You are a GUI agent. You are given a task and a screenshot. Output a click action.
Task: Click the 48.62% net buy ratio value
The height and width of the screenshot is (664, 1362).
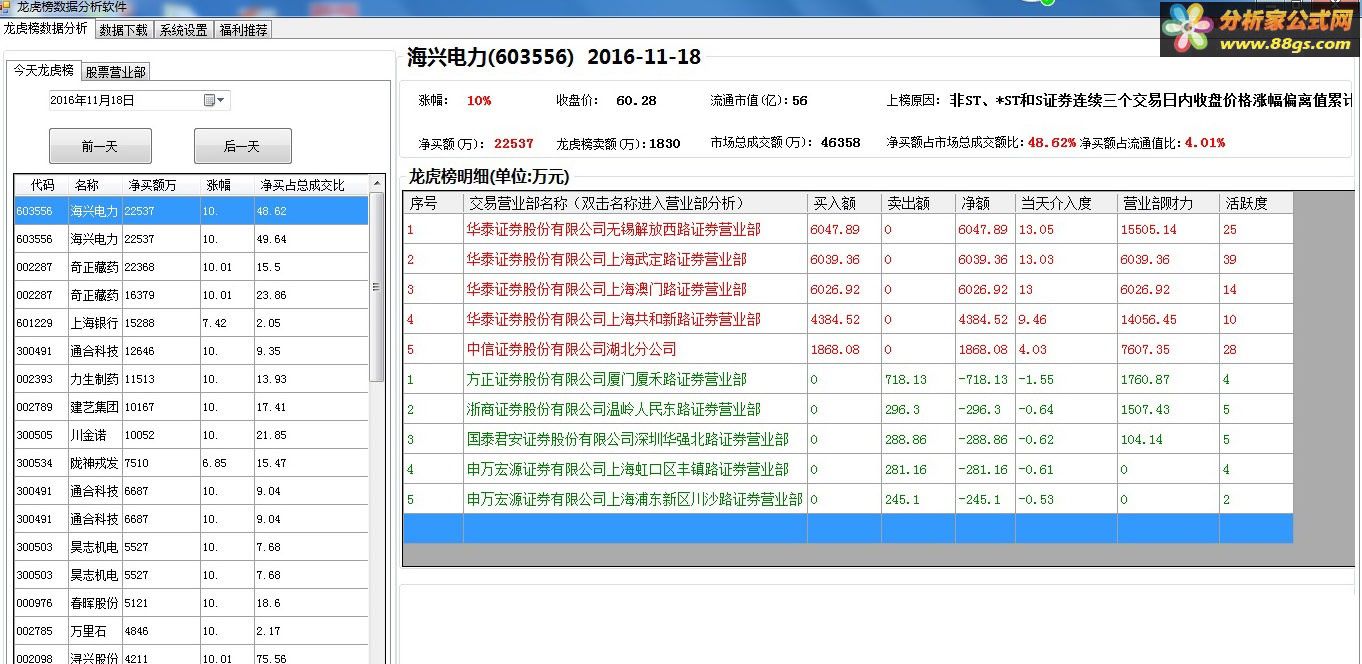(x=1052, y=143)
